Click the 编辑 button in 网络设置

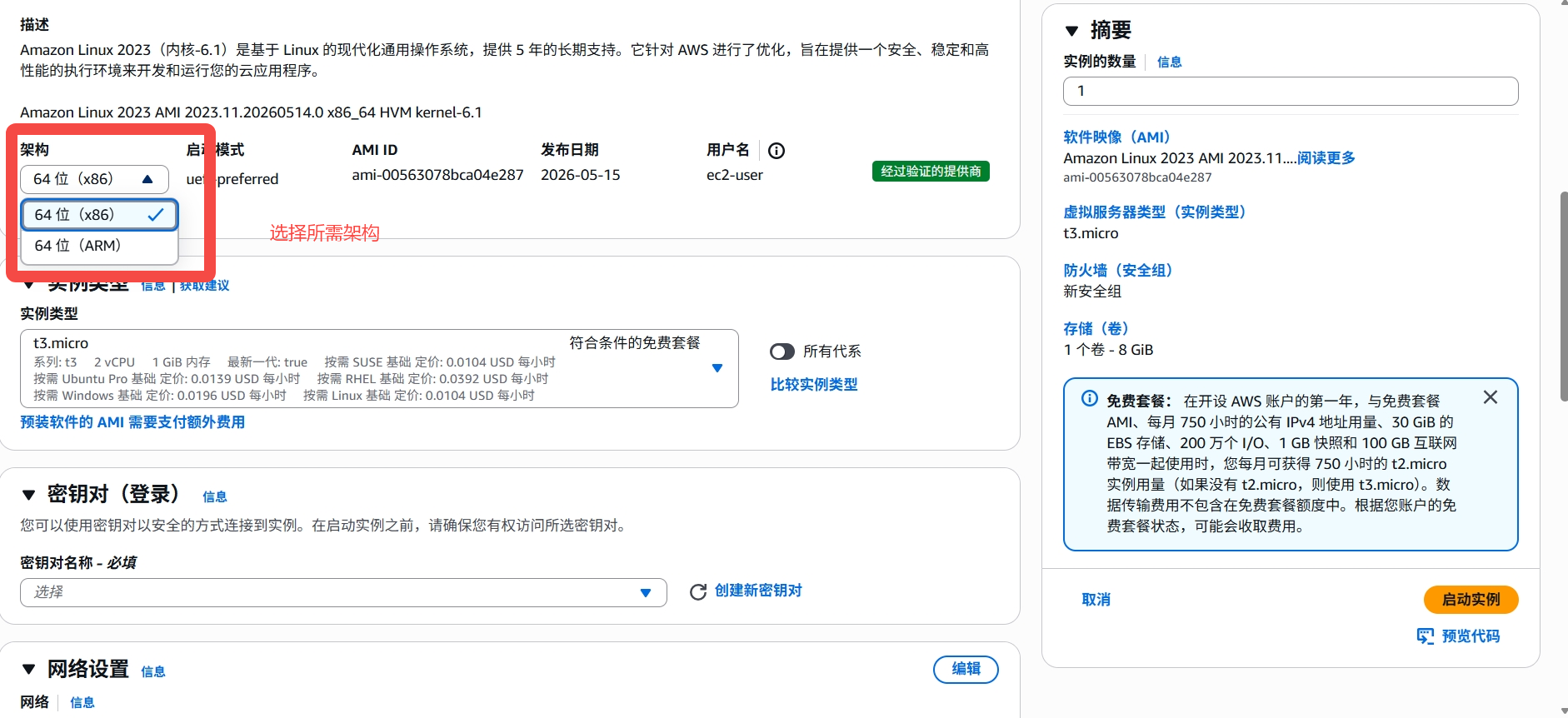tap(966, 669)
